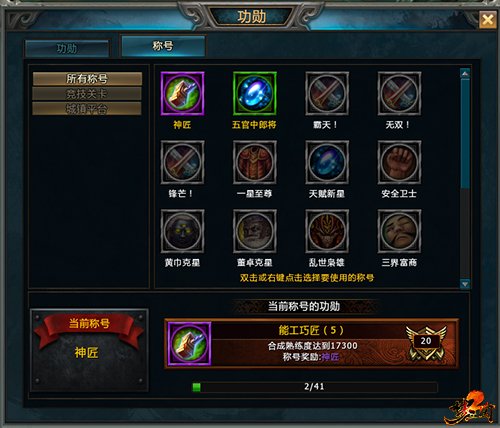
Task: Select the 天赋新星 gem icon
Action: [x=327, y=162]
